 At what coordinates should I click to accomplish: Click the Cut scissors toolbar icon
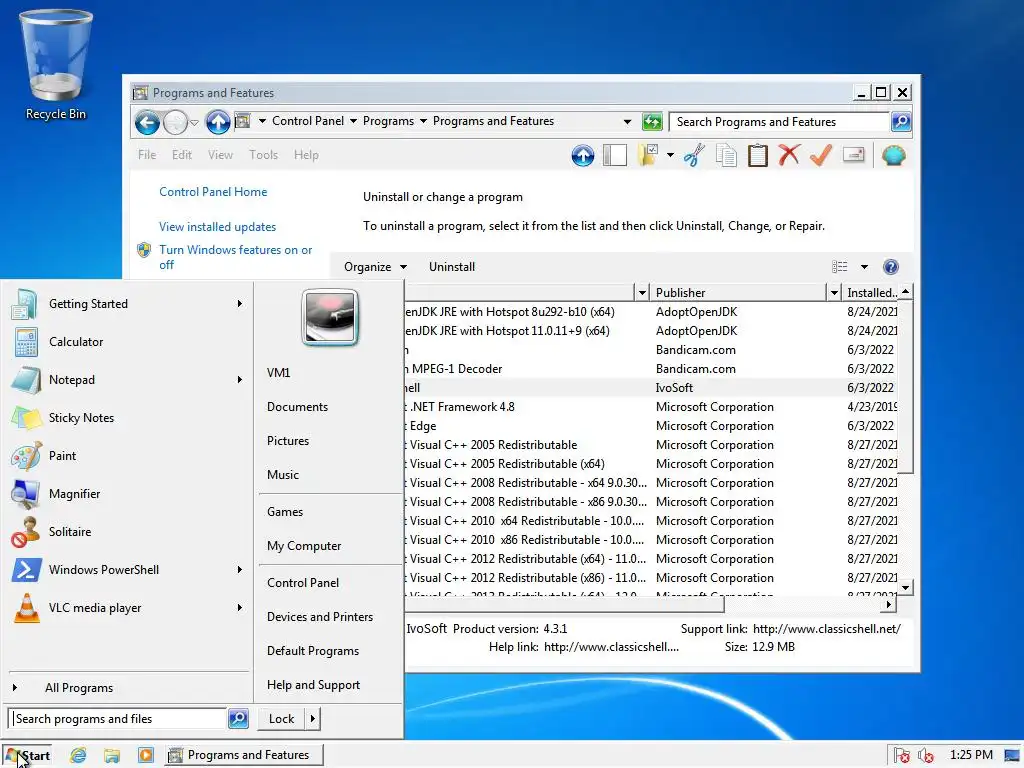[694, 155]
